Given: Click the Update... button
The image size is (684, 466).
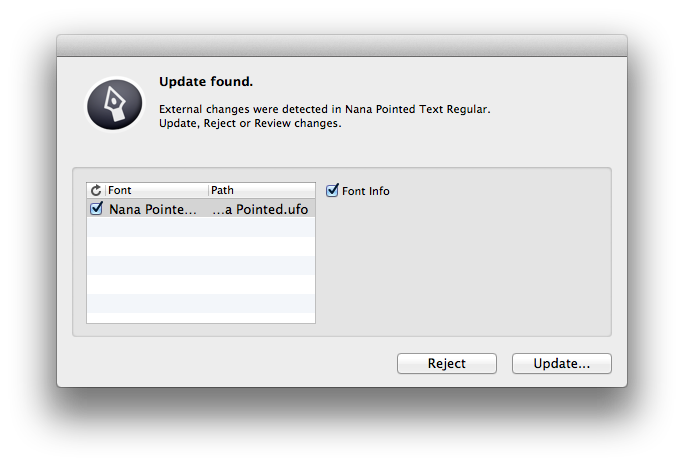Looking at the screenshot, I should 562,363.
